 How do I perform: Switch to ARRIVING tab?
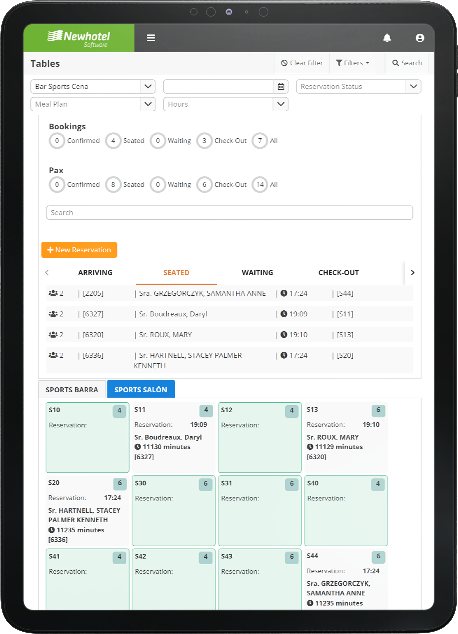point(95,273)
